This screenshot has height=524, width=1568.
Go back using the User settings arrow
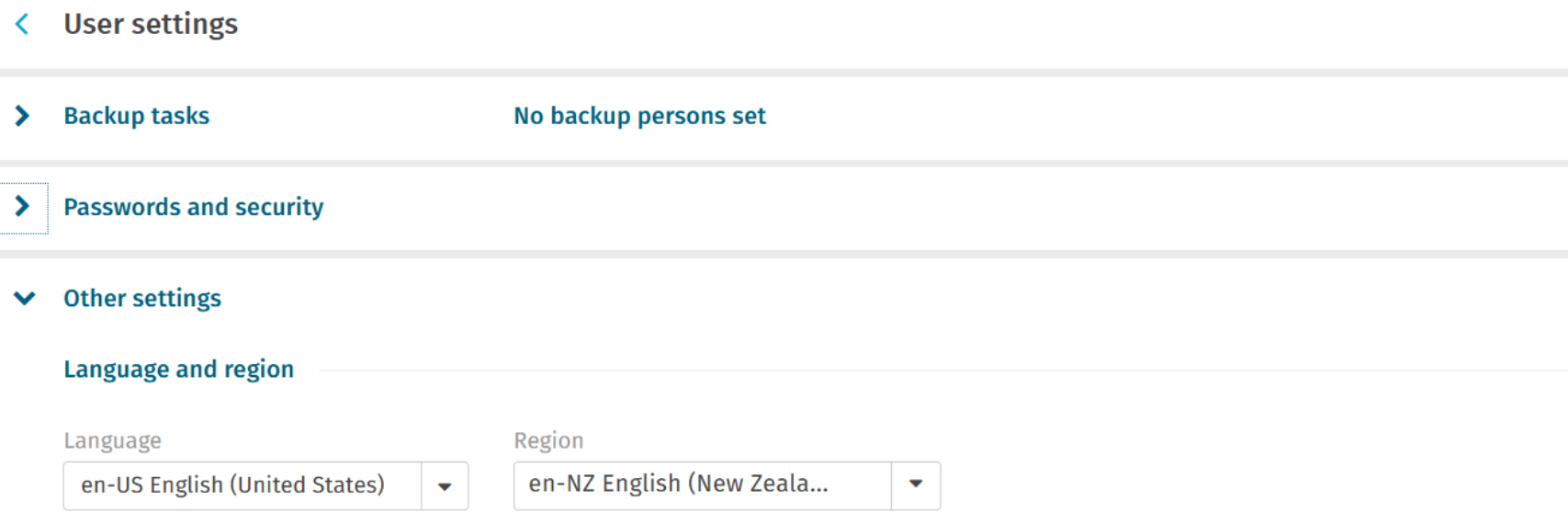[23, 25]
